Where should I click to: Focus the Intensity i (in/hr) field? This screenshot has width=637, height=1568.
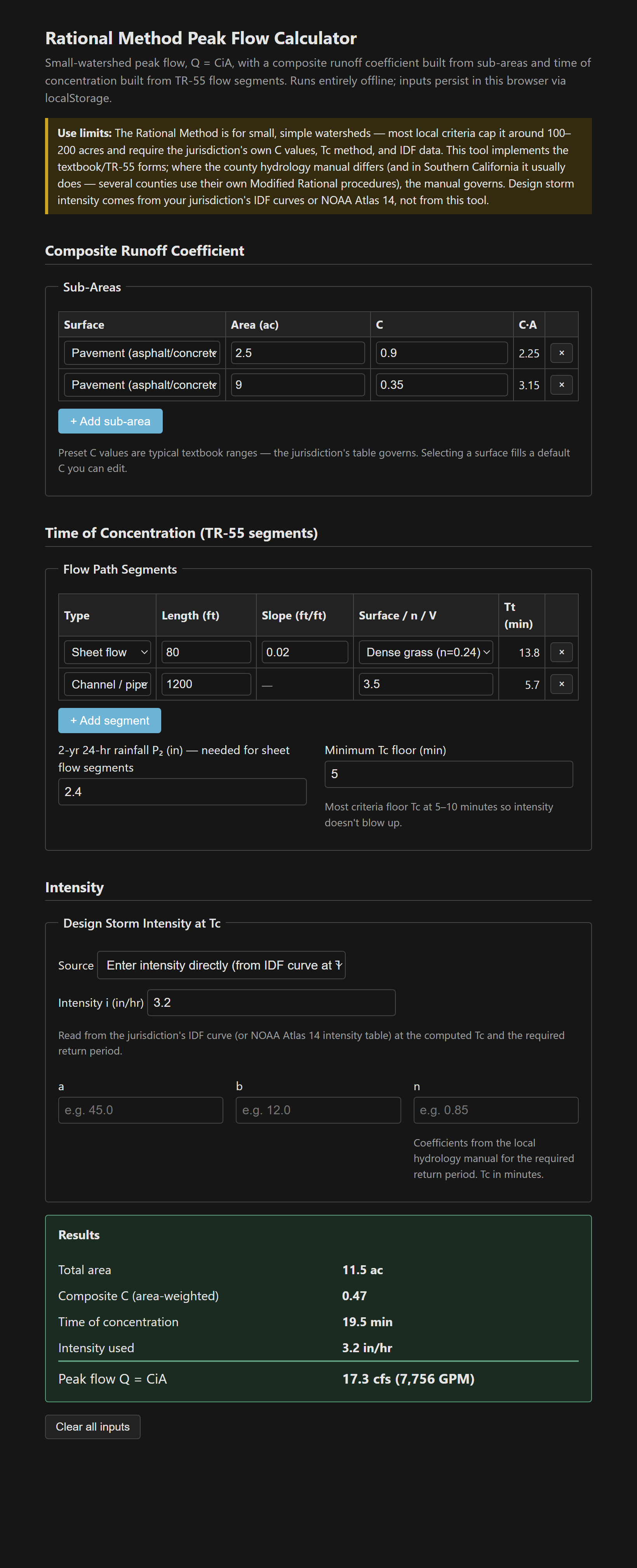(x=272, y=1003)
